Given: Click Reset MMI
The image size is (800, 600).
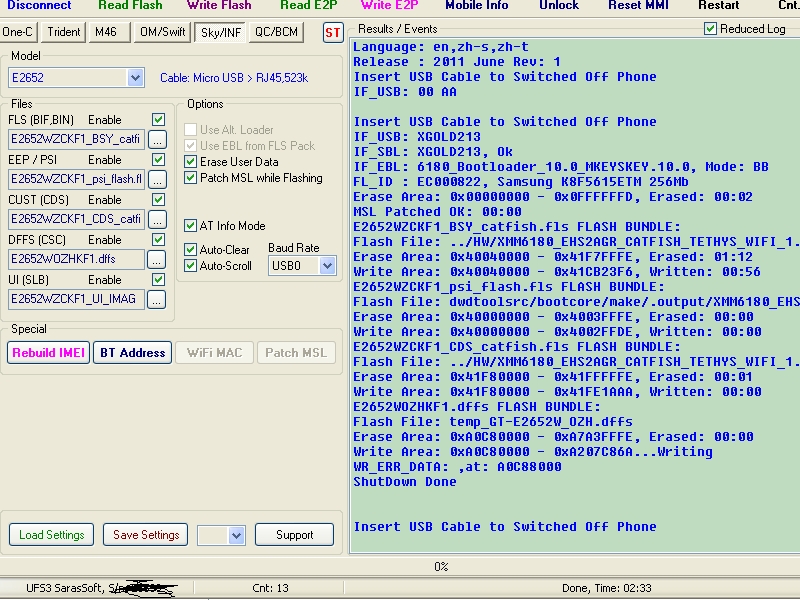Looking at the screenshot, I should pyautogui.click(x=638, y=6).
